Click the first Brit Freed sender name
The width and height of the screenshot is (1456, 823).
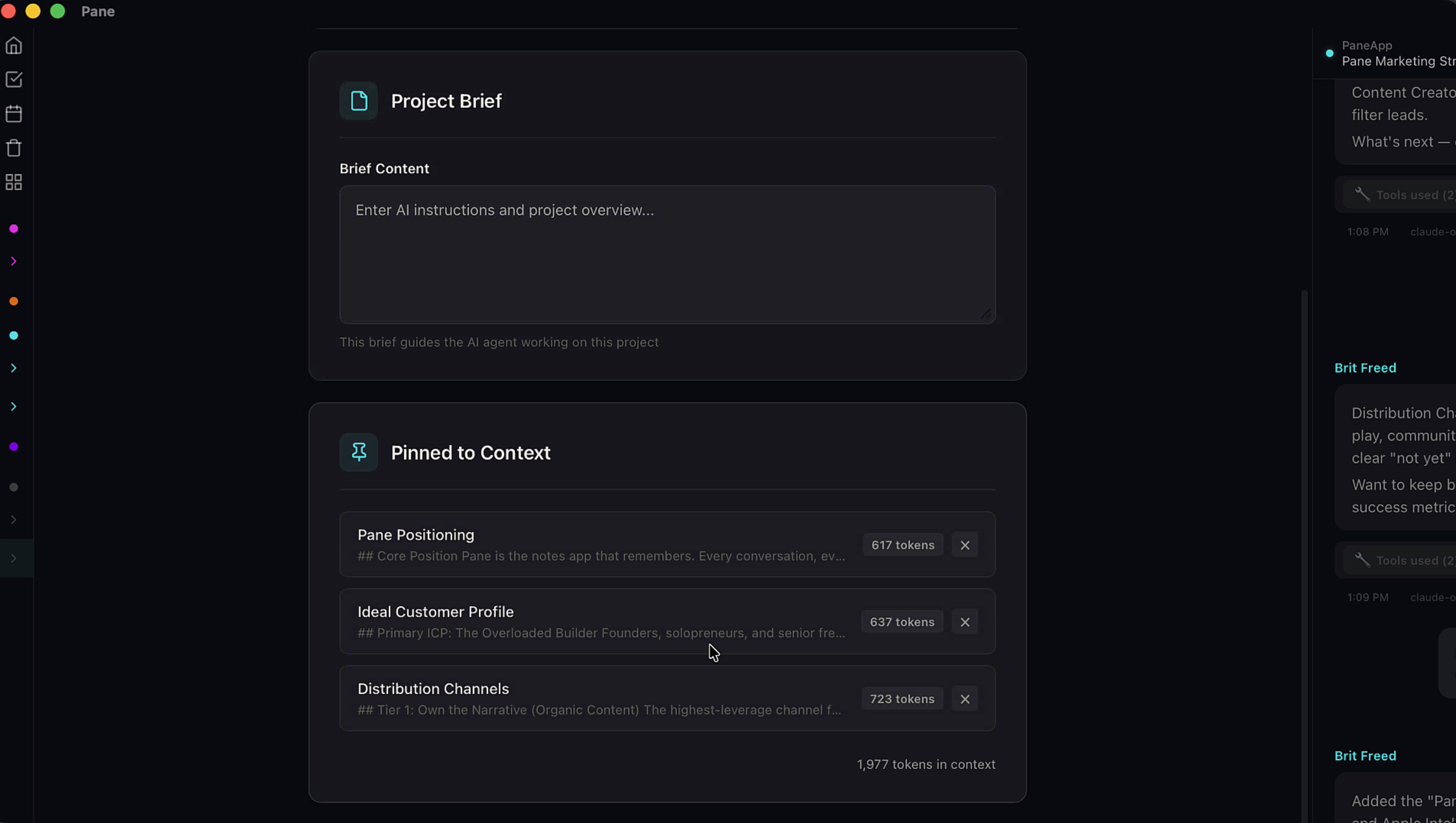click(x=1365, y=368)
